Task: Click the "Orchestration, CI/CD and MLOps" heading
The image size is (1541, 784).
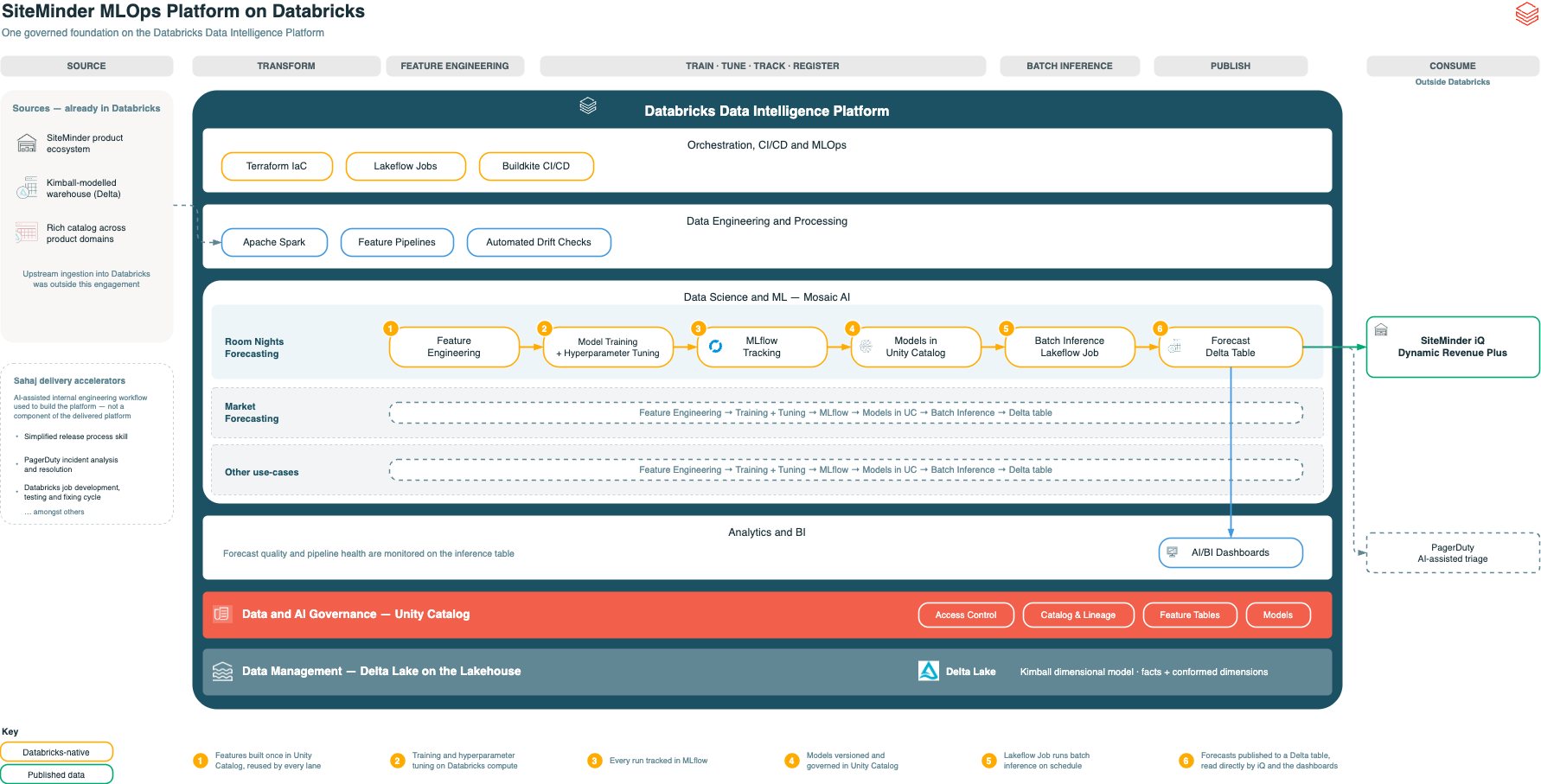Action: tap(767, 145)
